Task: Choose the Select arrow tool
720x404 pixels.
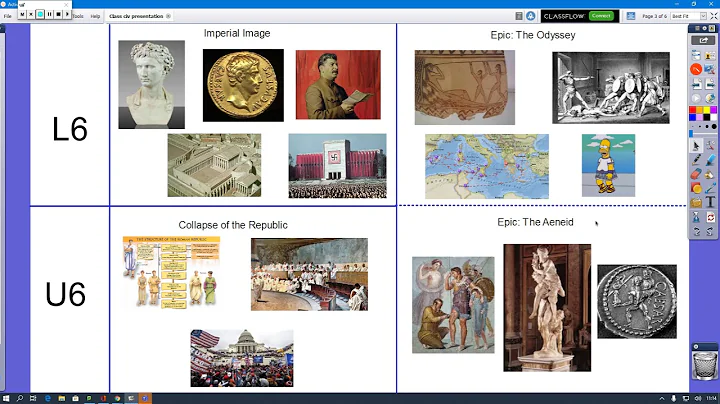Action: point(696,146)
